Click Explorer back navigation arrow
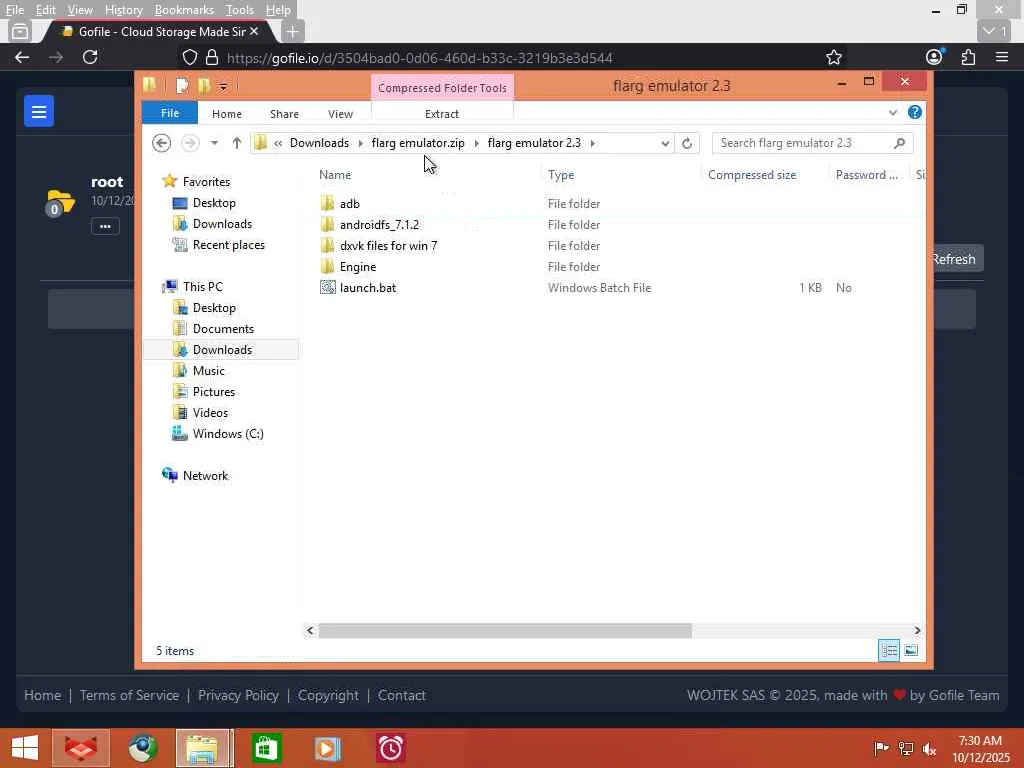The height and width of the screenshot is (768, 1024). pyautogui.click(x=161, y=143)
